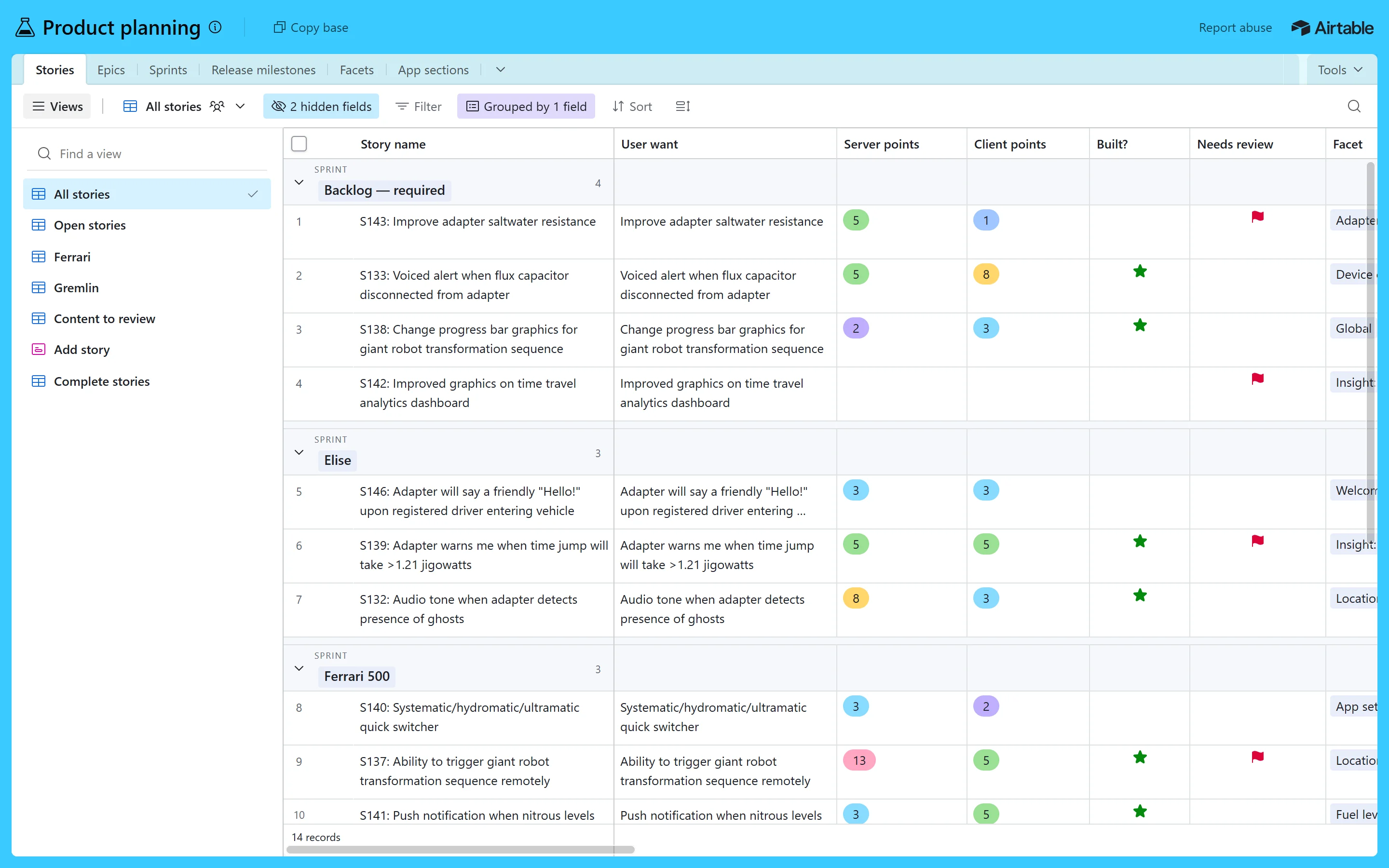Click the horizontal scrollbar at the bottom
1389x868 pixels.
(x=460, y=850)
